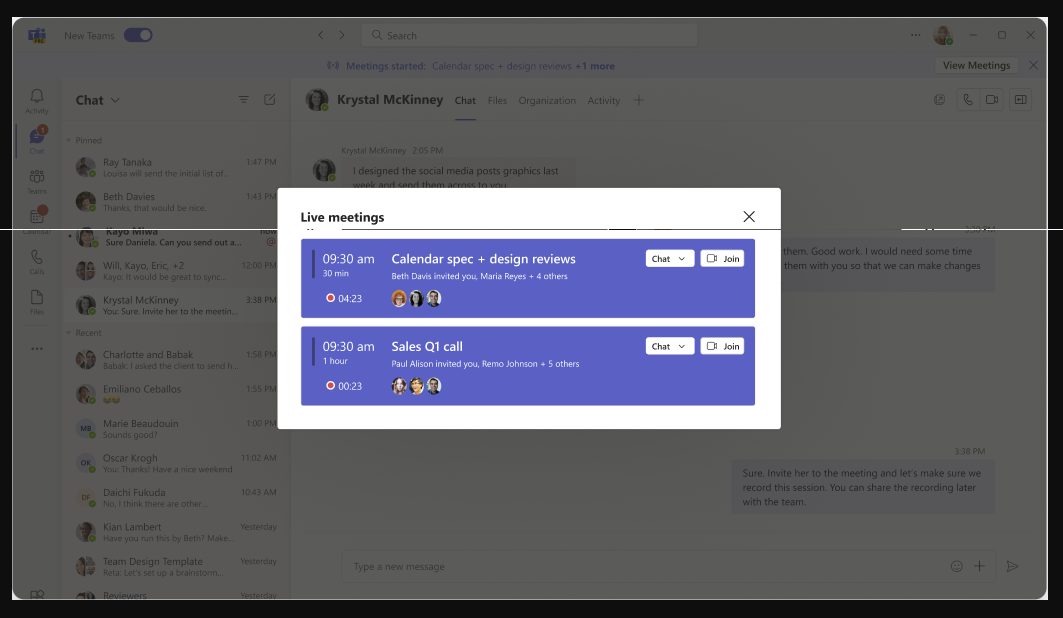Open Activity in the left sidebar

pyautogui.click(x=37, y=100)
